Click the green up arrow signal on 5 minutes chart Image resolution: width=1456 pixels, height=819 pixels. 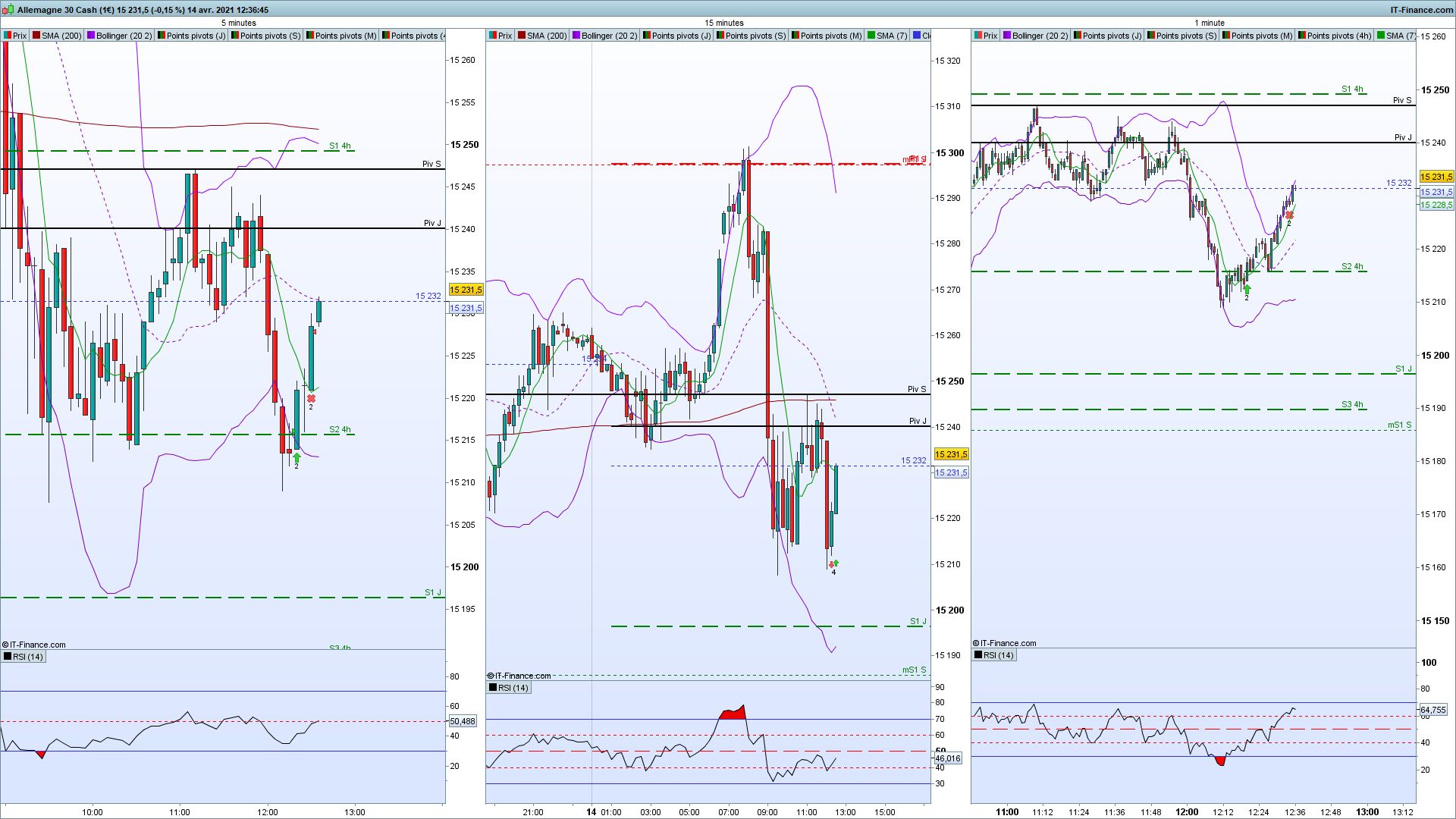(x=297, y=457)
